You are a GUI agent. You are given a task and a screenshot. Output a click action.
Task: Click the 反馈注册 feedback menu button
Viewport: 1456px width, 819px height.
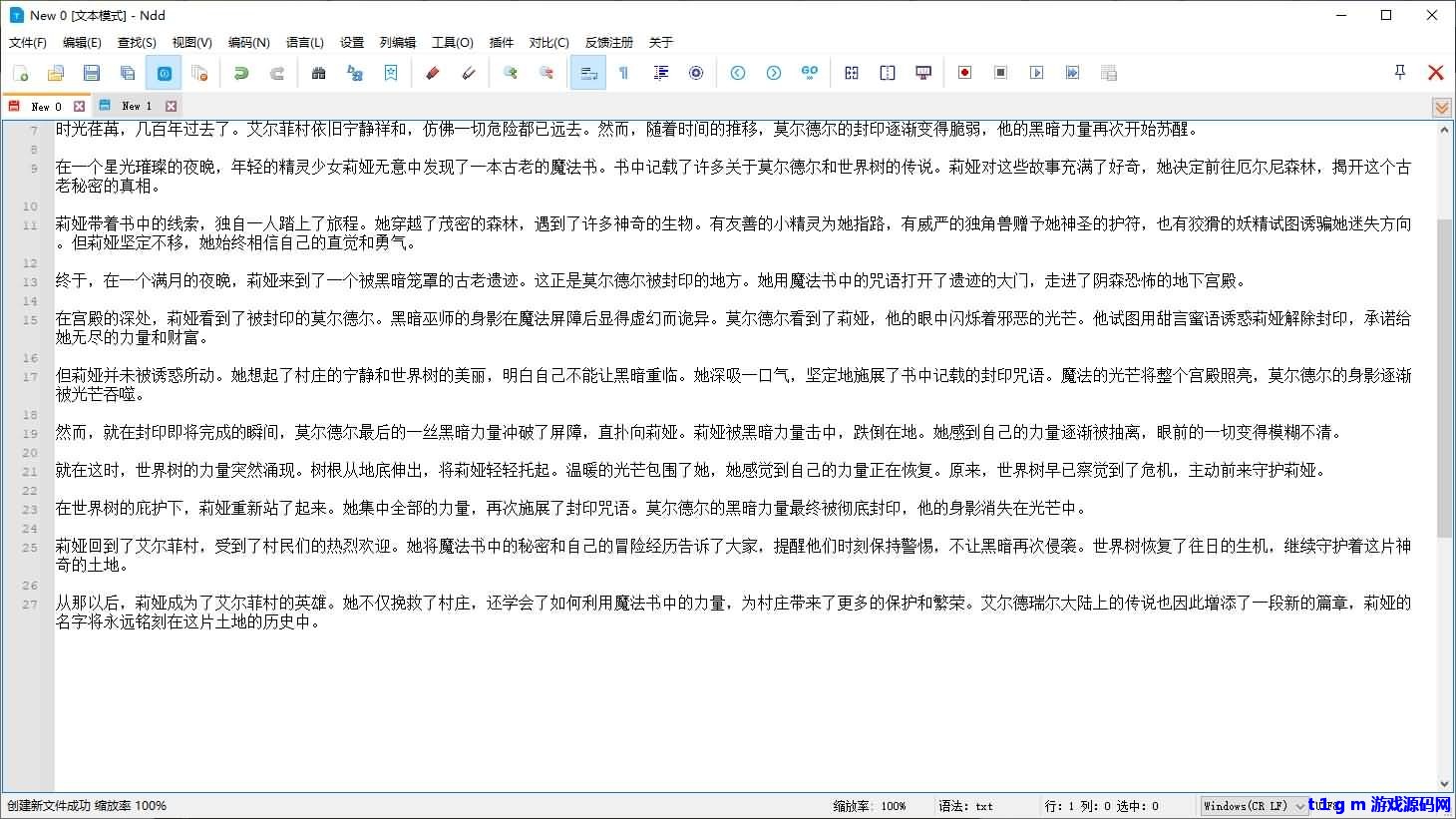[x=608, y=42]
